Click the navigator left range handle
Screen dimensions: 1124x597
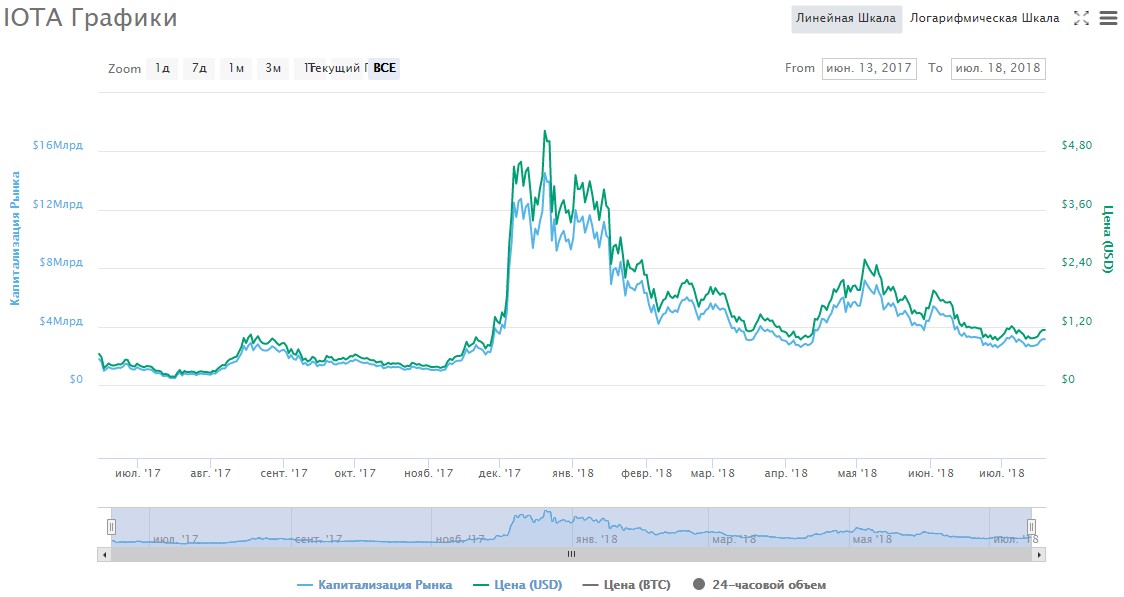[x=112, y=527]
